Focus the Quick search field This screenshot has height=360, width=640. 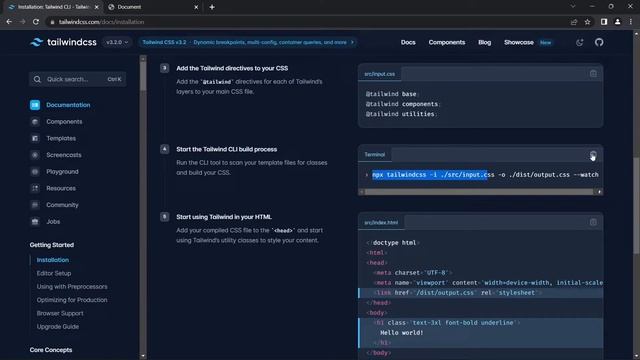point(78,79)
